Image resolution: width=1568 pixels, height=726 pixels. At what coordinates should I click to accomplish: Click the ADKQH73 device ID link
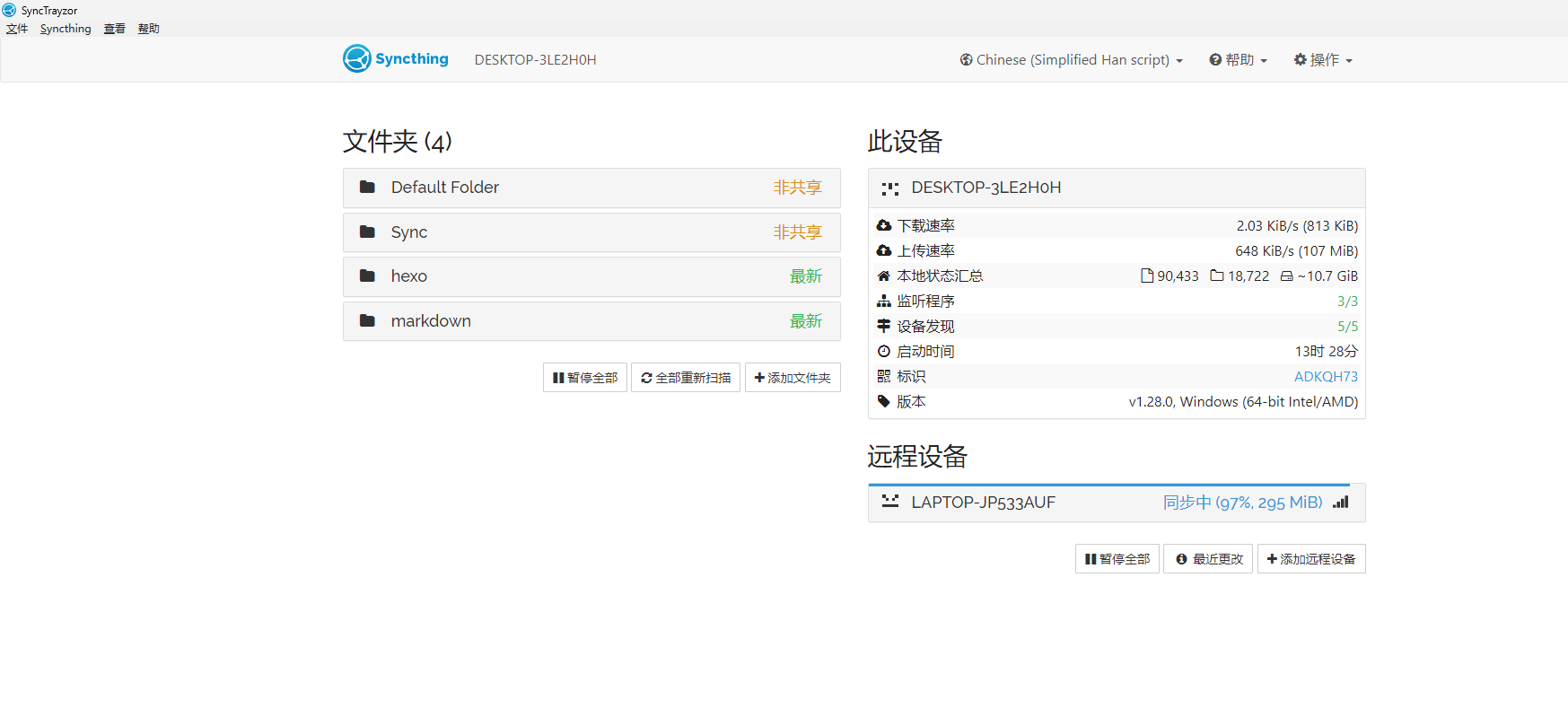(x=1326, y=377)
